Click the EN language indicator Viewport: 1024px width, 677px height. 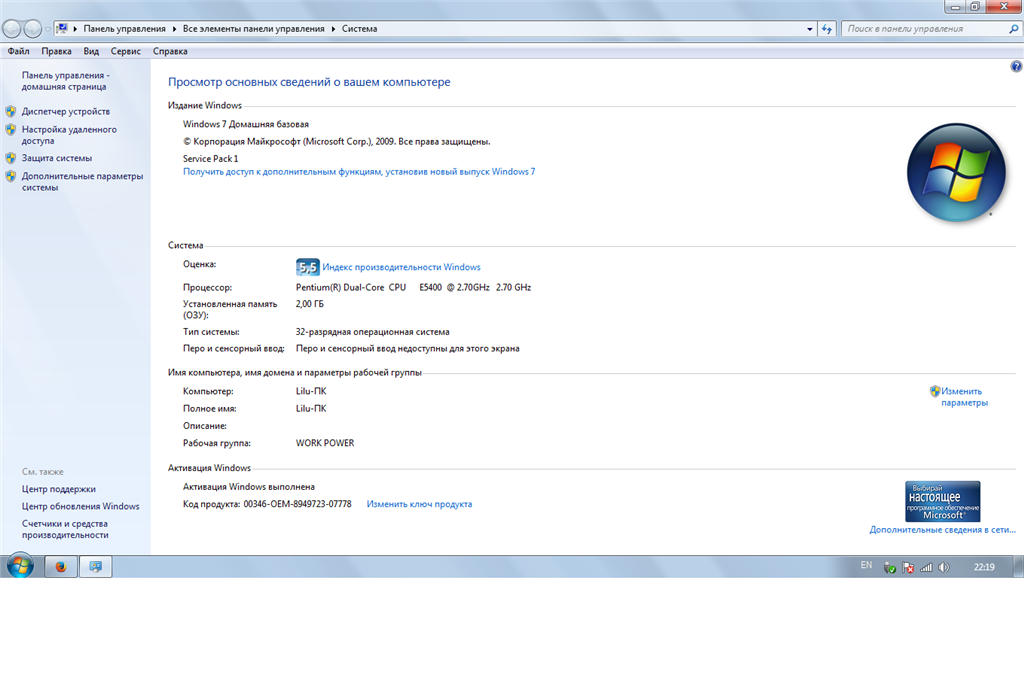pos(866,565)
